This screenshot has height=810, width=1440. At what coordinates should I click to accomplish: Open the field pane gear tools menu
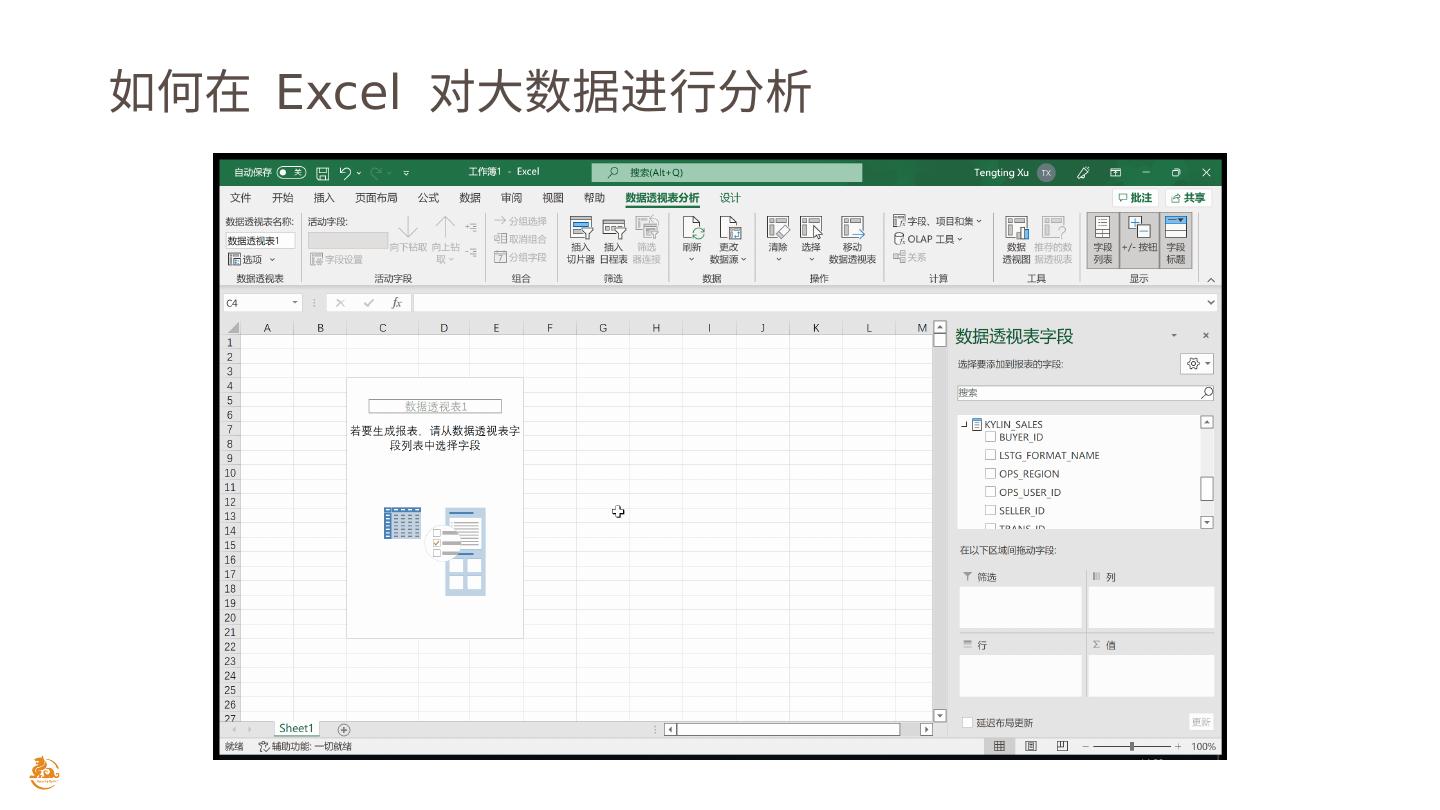pyautogui.click(x=1197, y=364)
